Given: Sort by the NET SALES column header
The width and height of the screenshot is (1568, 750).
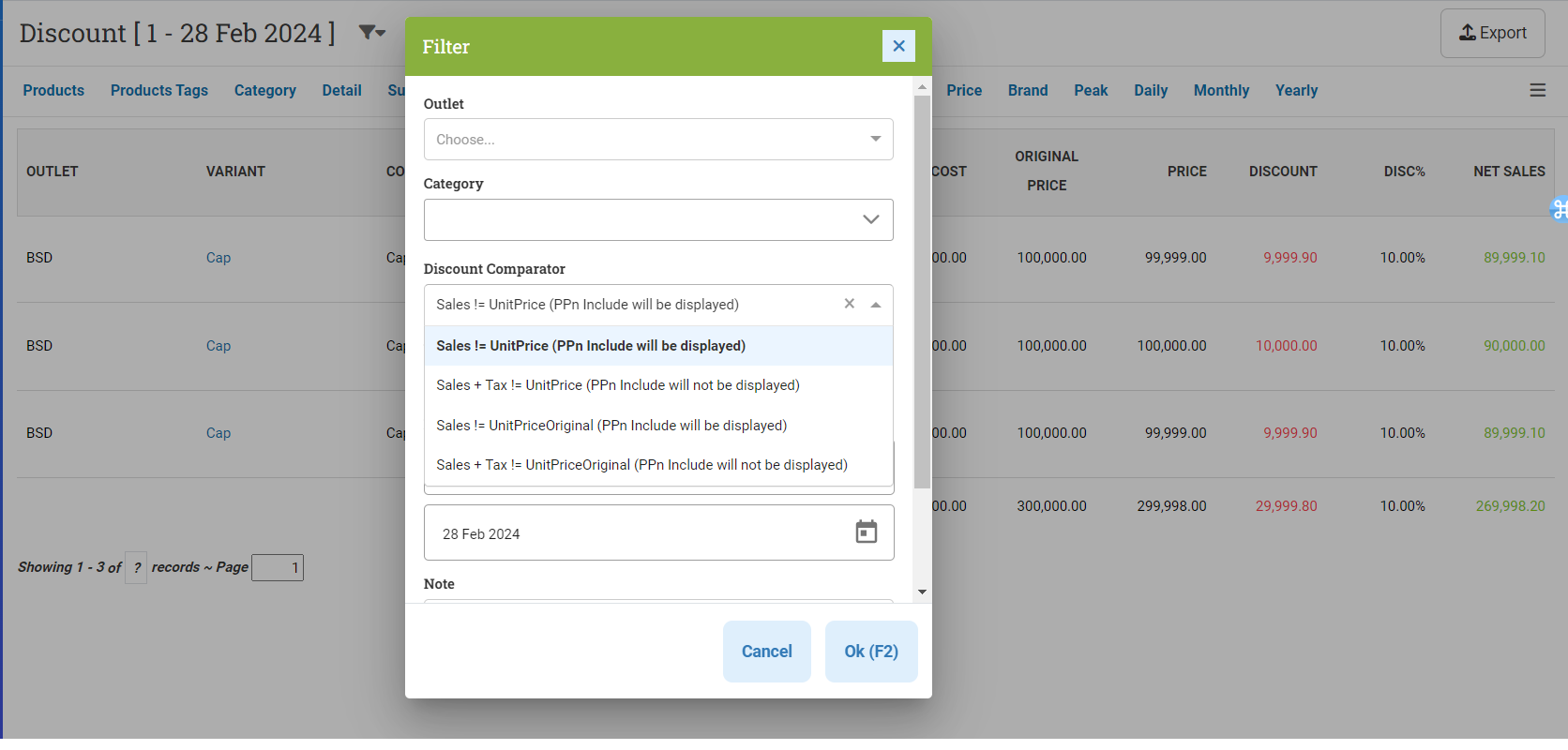Looking at the screenshot, I should pos(1509,172).
